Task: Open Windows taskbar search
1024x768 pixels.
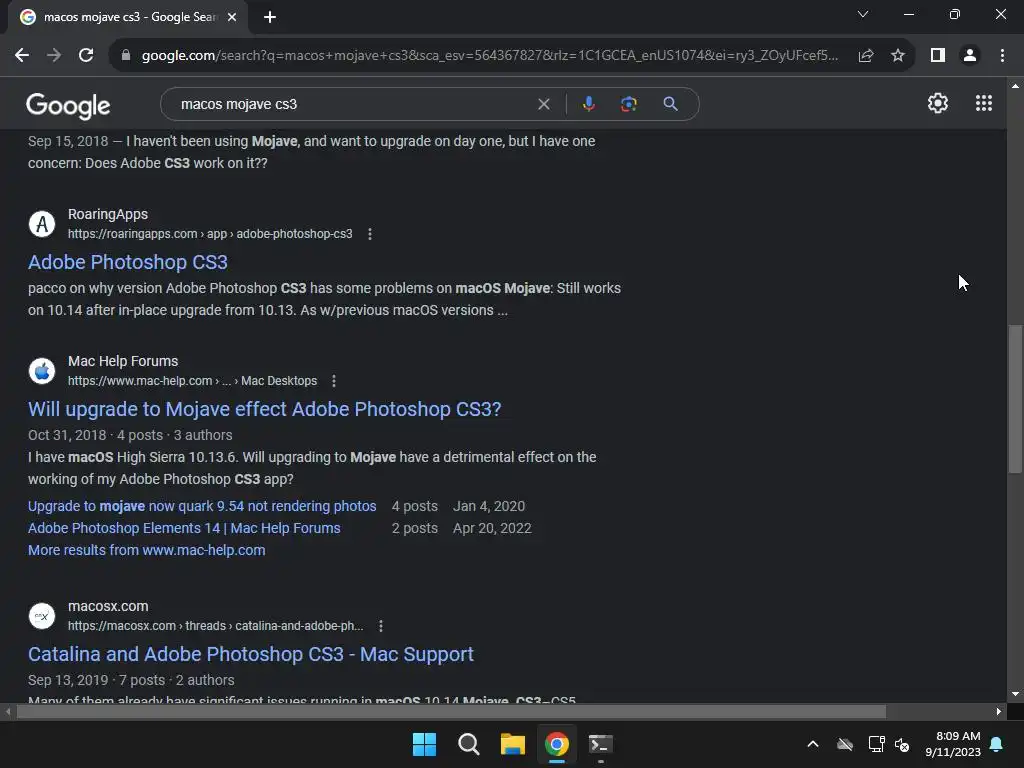Action: pos(468,744)
